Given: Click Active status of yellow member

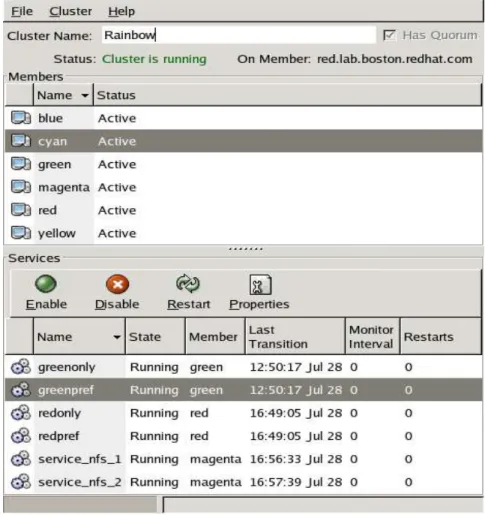Looking at the screenshot, I should pos(117,233).
